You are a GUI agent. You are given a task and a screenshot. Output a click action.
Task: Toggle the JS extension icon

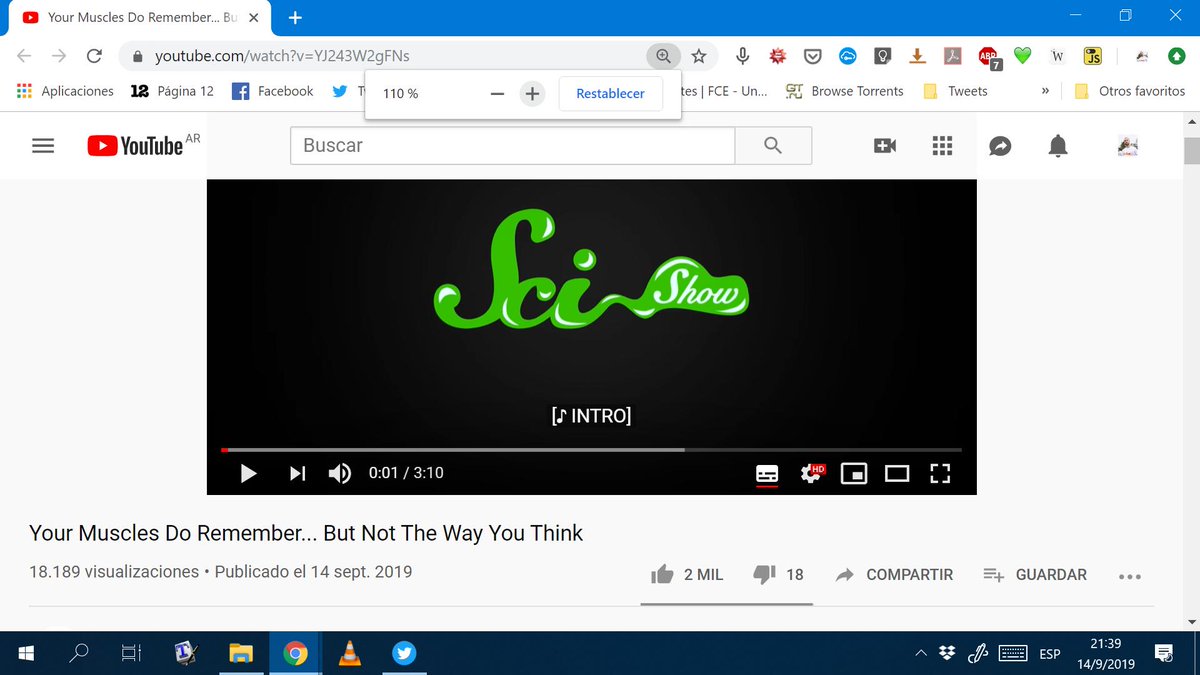(1093, 56)
